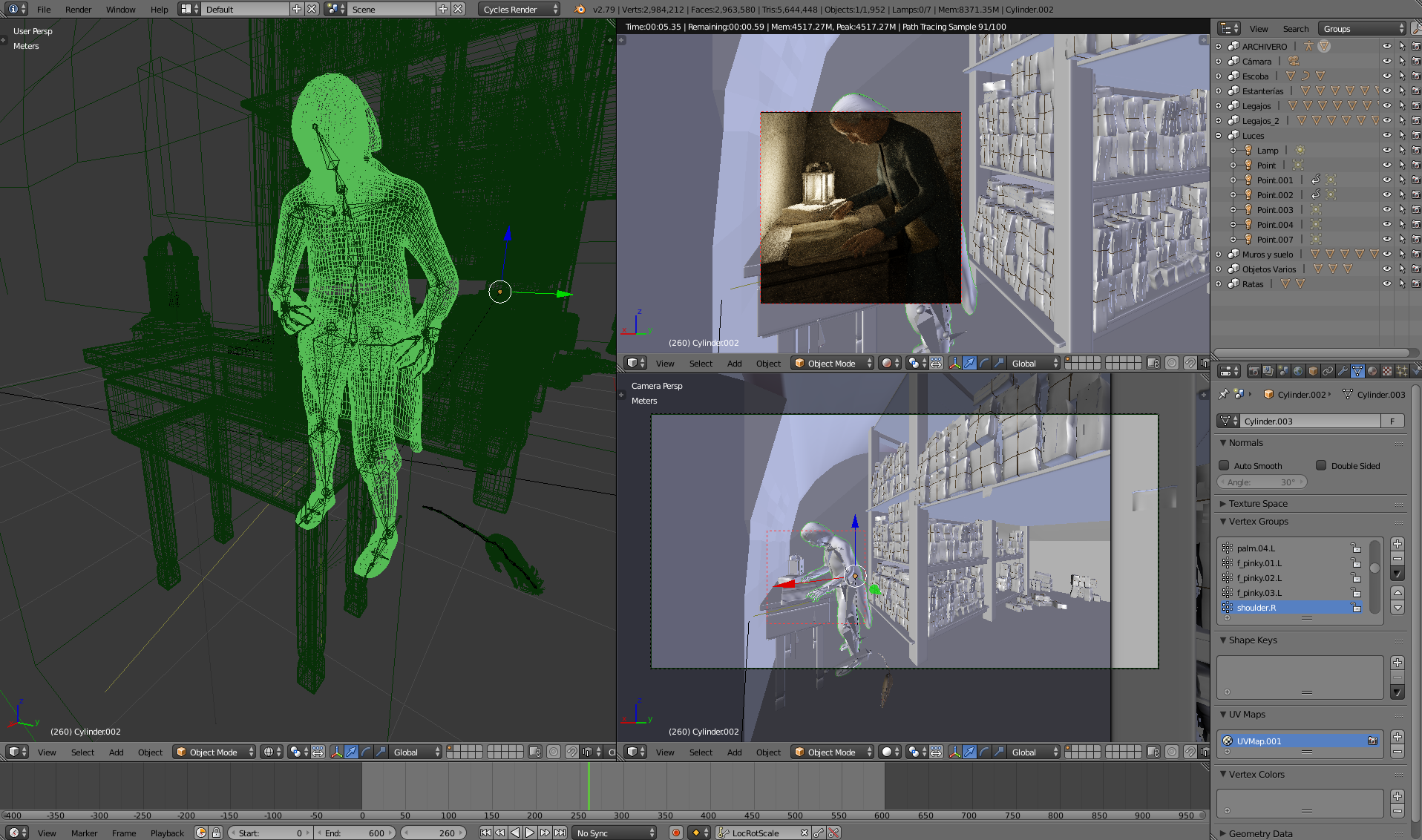1422x840 pixels.
Task: Click the auto-keyframe record button in timeline
Action: coord(675,833)
